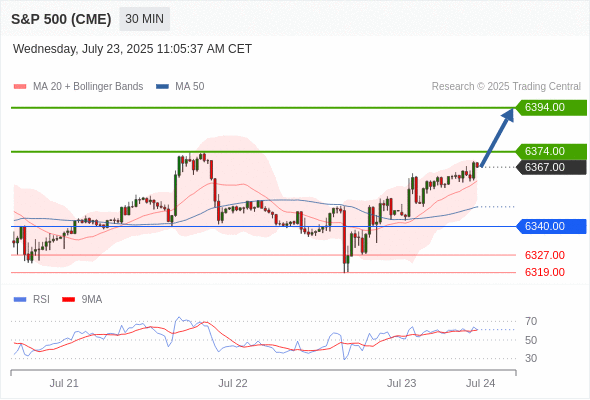The width and height of the screenshot is (590, 400).
Task: Select the S&P 500 (CME) title
Action: pyautogui.click(x=61, y=19)
